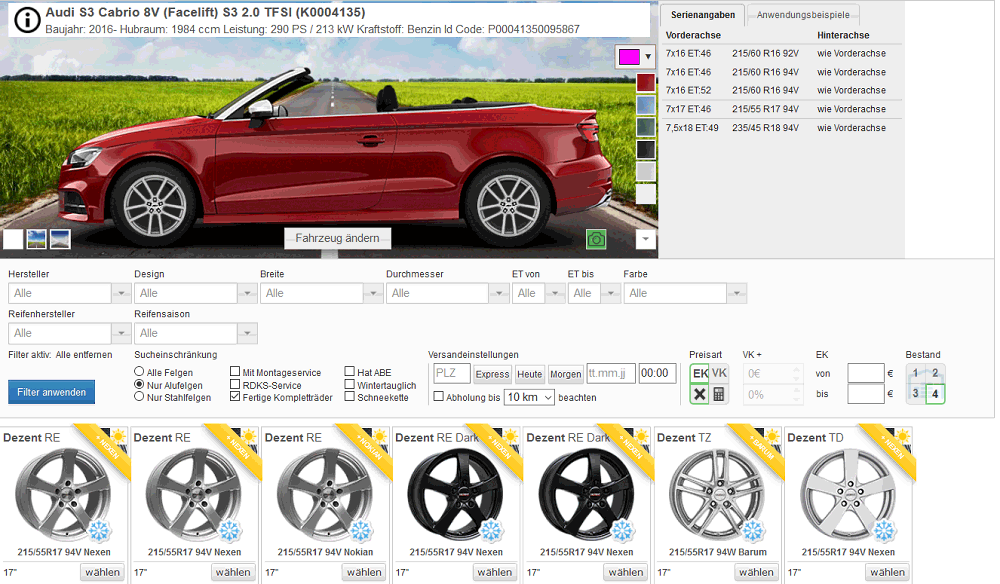Choose wählen on Dezent TD card
The image size is (1000, 584).
[x=888, y=572]
